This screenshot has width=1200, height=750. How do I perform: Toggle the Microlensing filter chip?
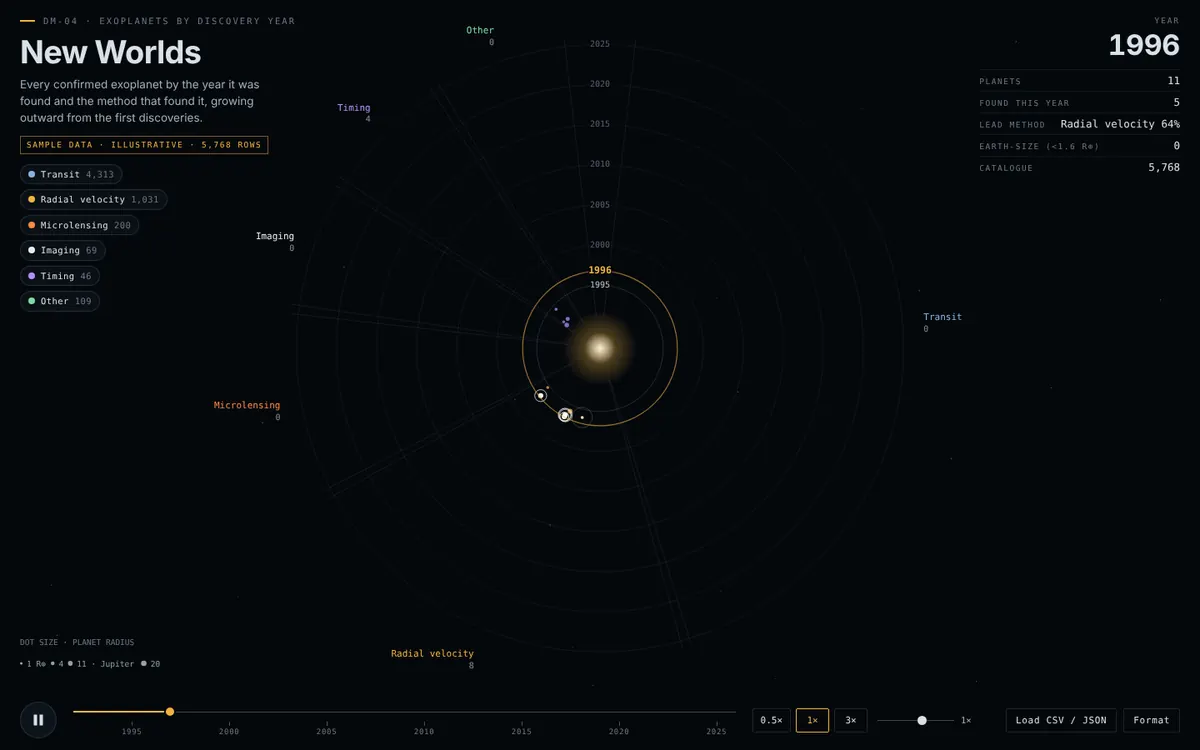point(79,225)
